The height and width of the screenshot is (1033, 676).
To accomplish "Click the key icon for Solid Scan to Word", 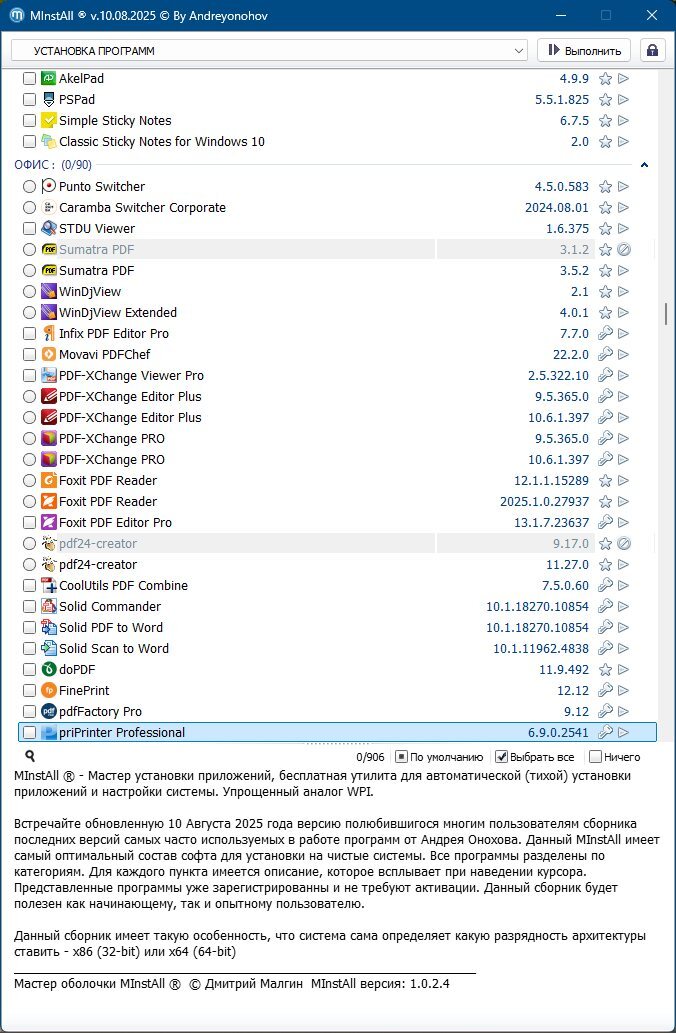I will pos(605,648).
